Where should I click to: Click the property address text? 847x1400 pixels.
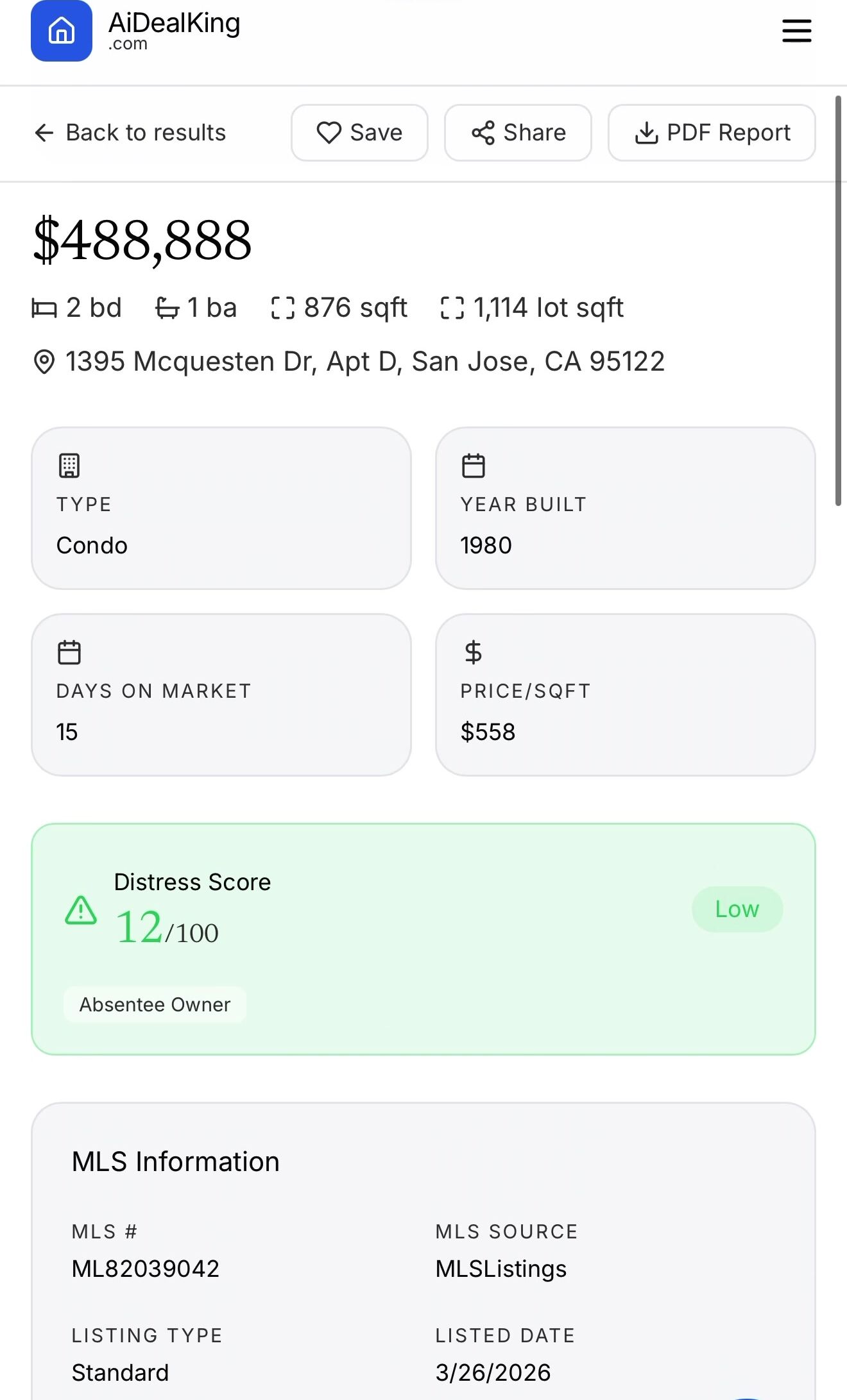pyautogui.click(x=364, y=362)
